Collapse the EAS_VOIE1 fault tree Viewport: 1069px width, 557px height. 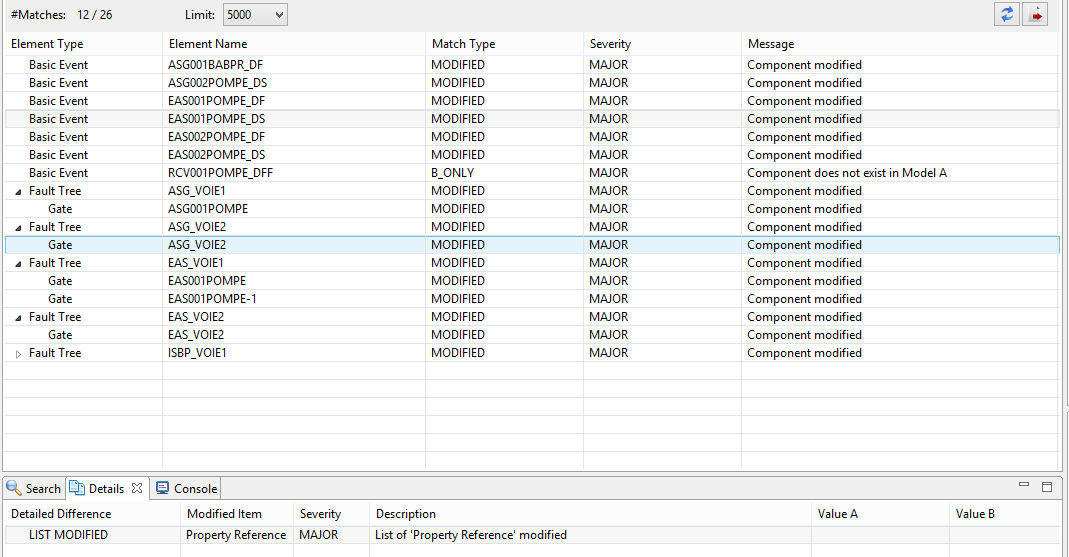point(18,264)
